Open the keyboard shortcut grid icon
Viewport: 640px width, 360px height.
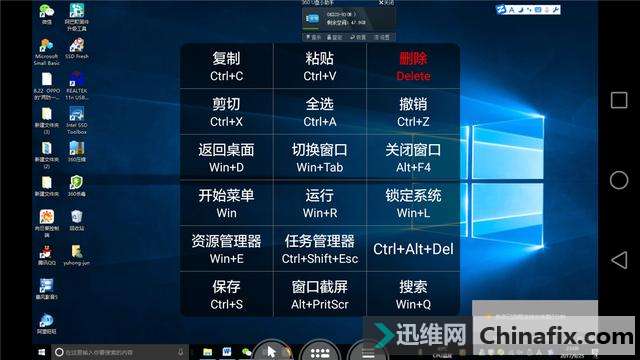point(320,352)
